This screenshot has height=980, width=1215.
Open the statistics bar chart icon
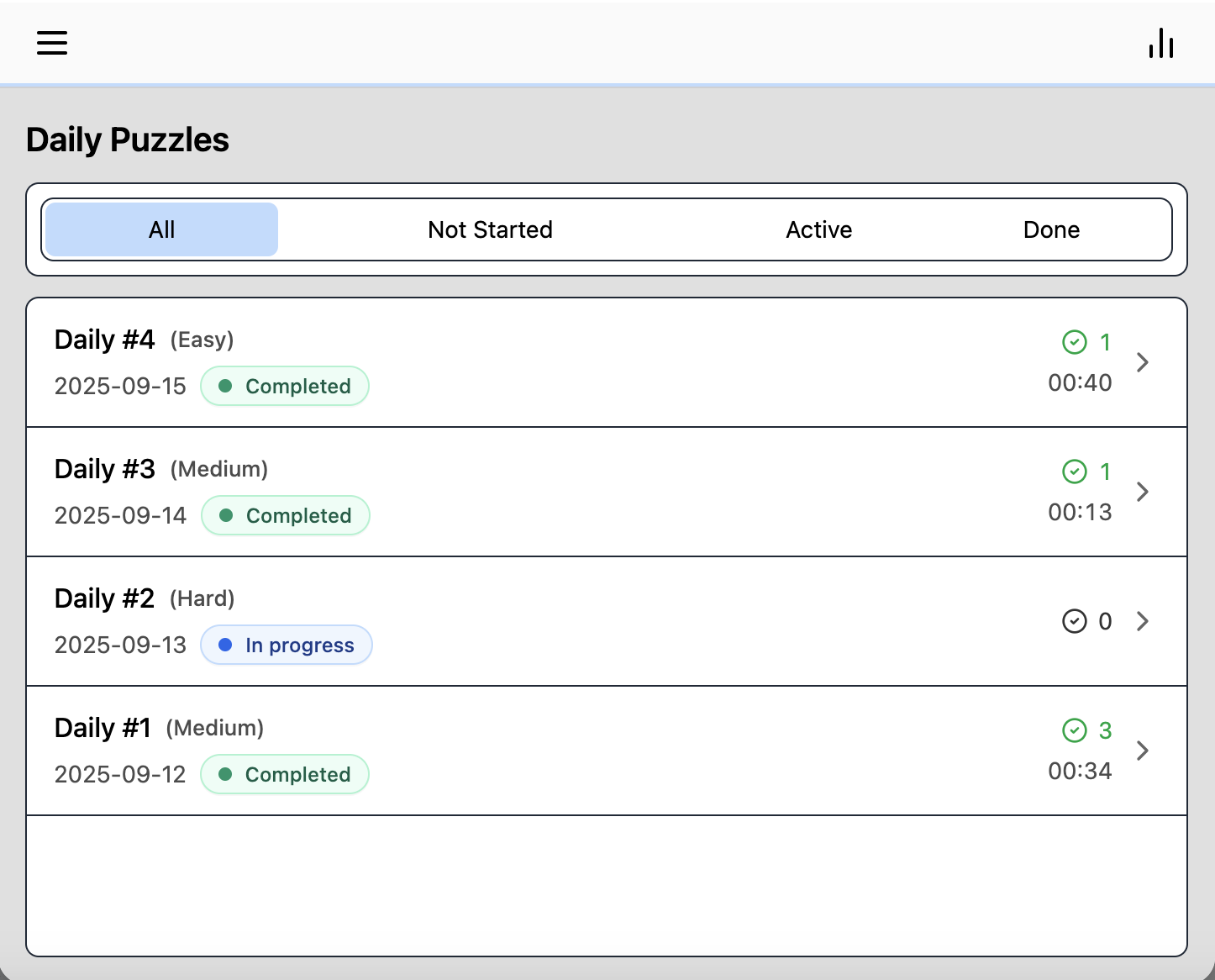point(1161,44)
